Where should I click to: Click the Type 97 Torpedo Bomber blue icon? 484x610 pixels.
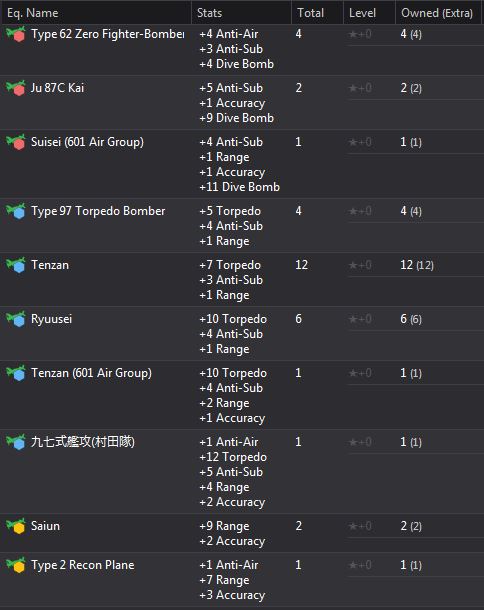(x=16, y=211)
